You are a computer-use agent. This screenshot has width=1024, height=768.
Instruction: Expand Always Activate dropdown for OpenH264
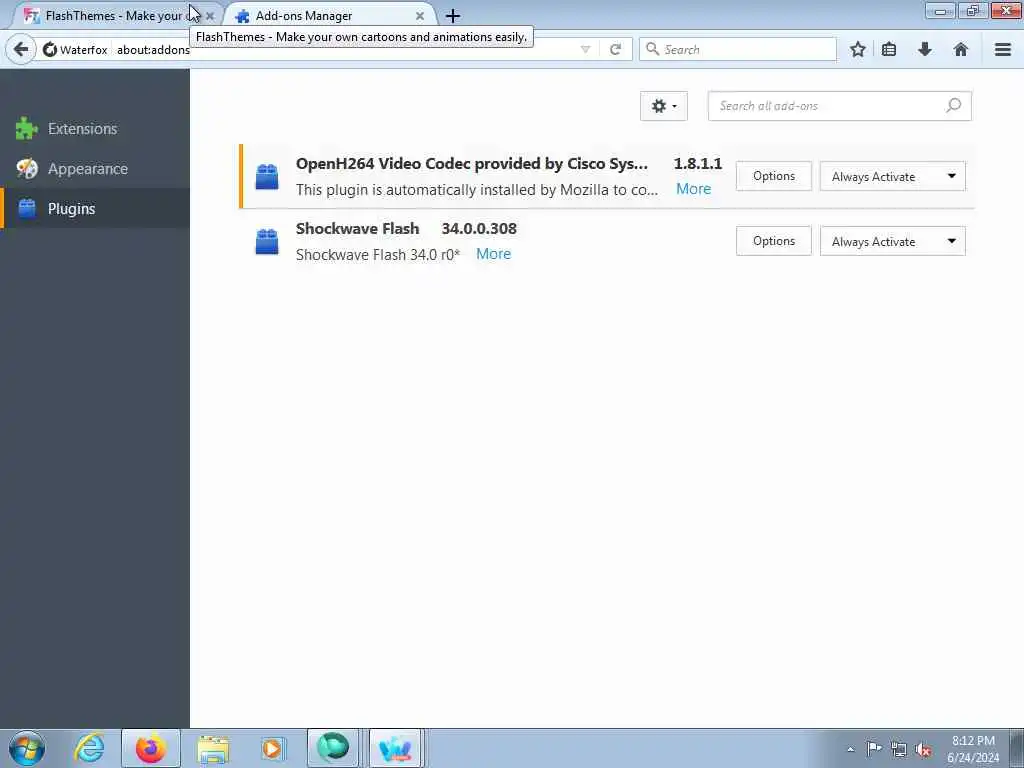click(x=893, y=176)
